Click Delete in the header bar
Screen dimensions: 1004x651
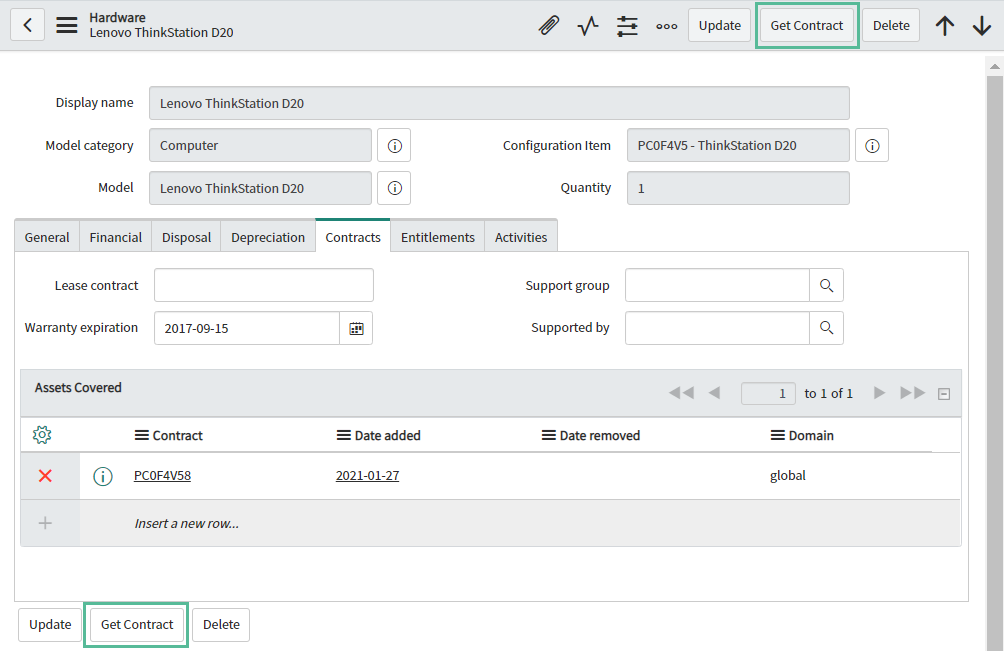(x=891, y=26)
